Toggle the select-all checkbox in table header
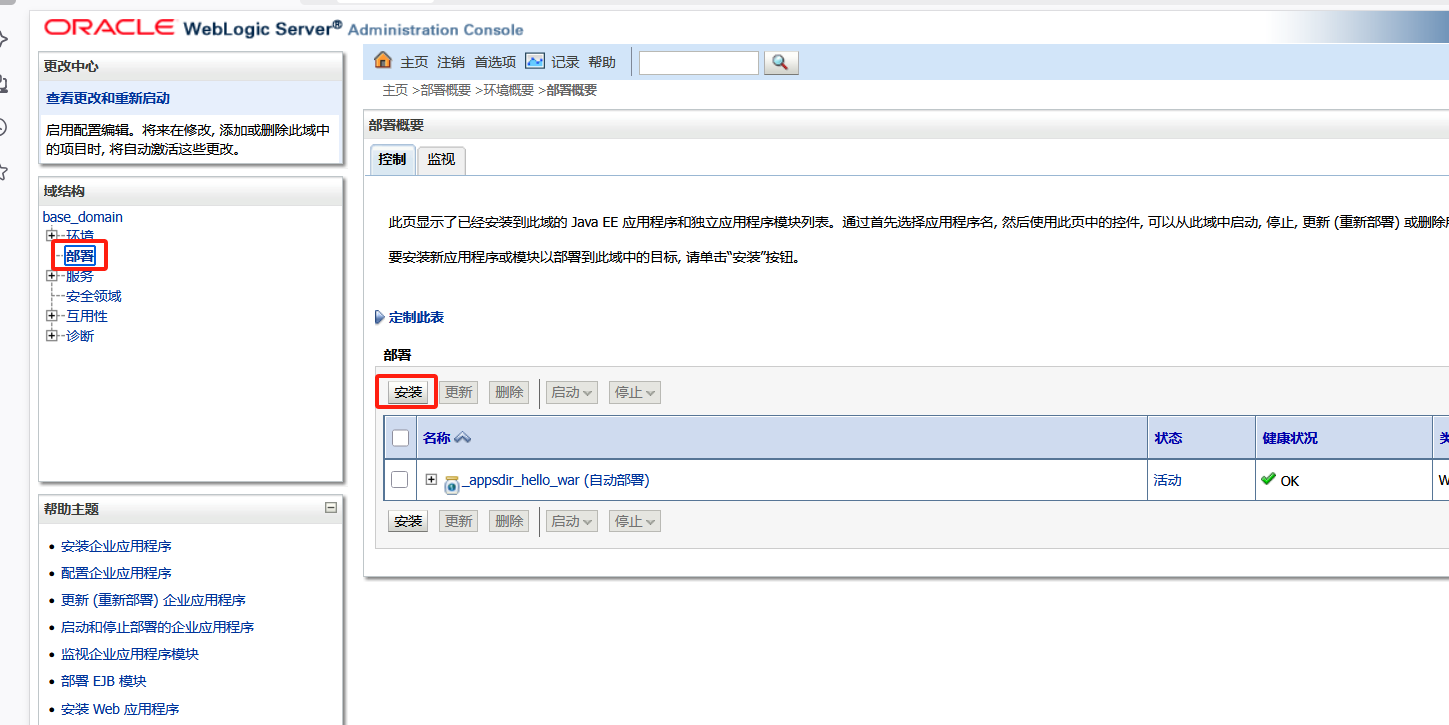Screen dimensions: 1449x725 click(400, 438)
